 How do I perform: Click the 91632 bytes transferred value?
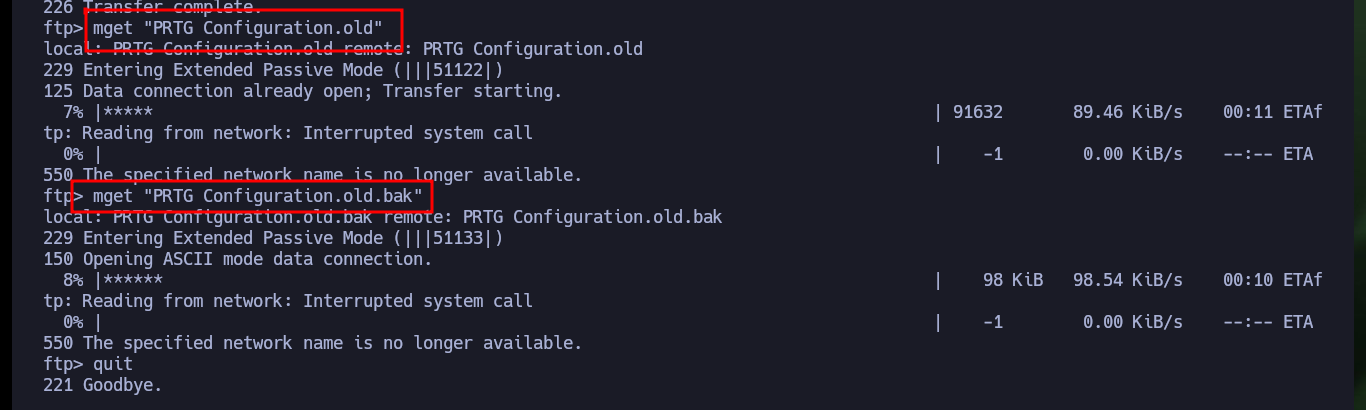tap(978, 112)
